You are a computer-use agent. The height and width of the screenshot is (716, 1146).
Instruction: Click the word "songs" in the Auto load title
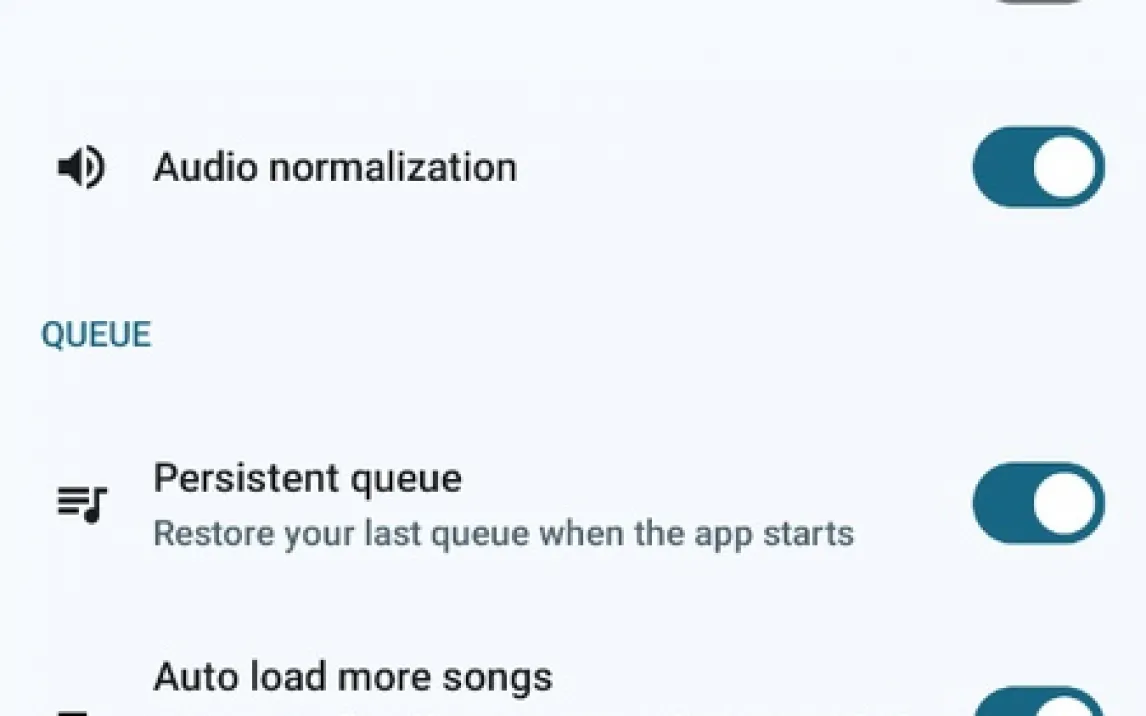[498, 678]
